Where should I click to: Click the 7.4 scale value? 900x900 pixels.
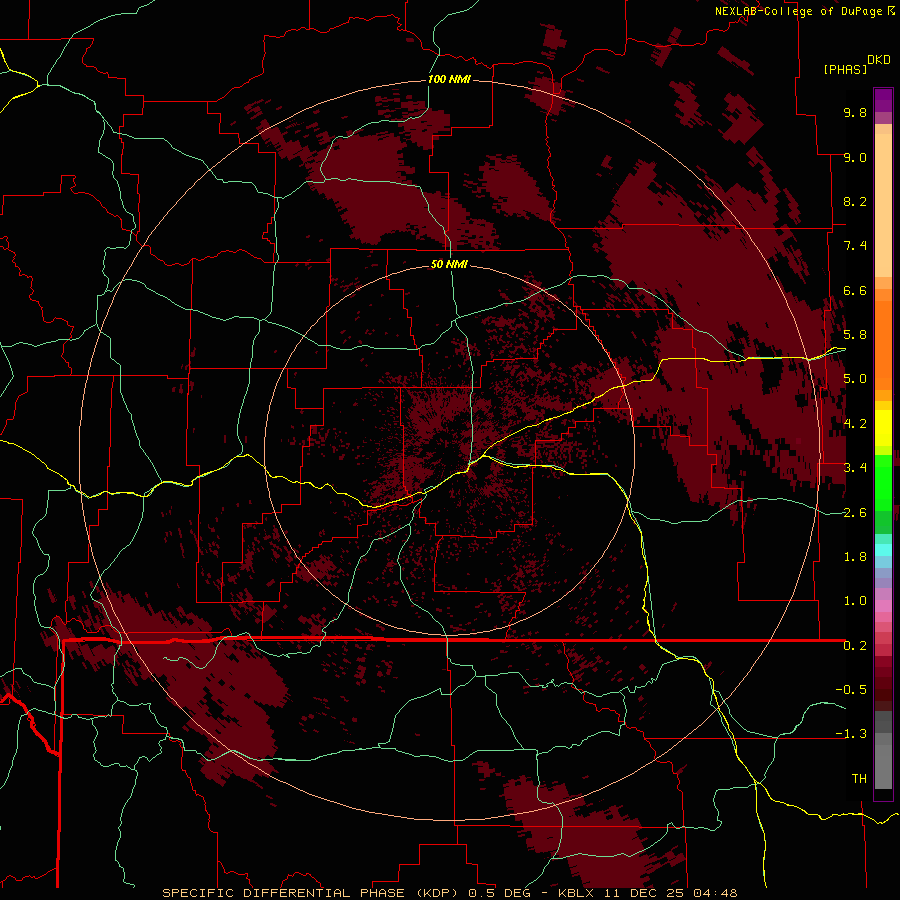[855, 246]
